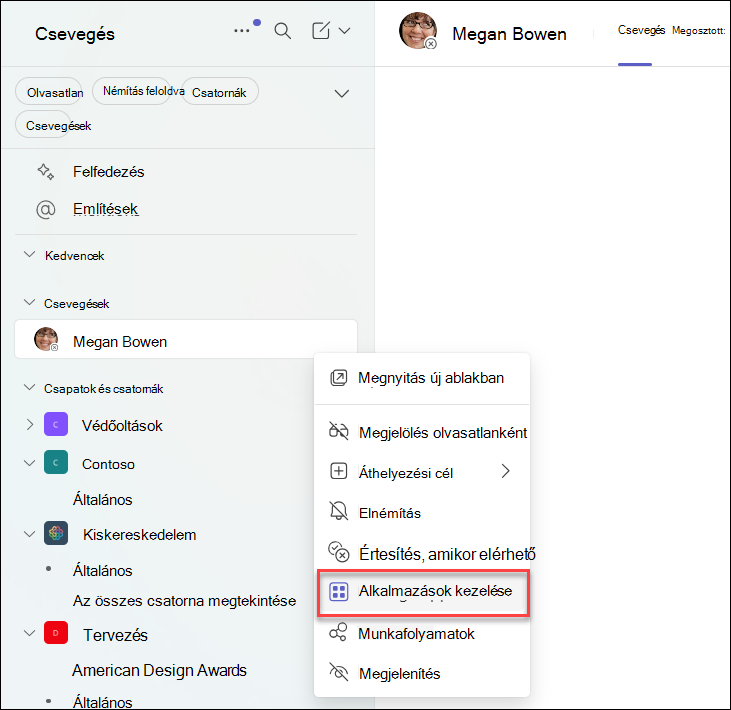Open Általános channel under Contoso
The width and height of the screenshot is (731, 710).
103,500
